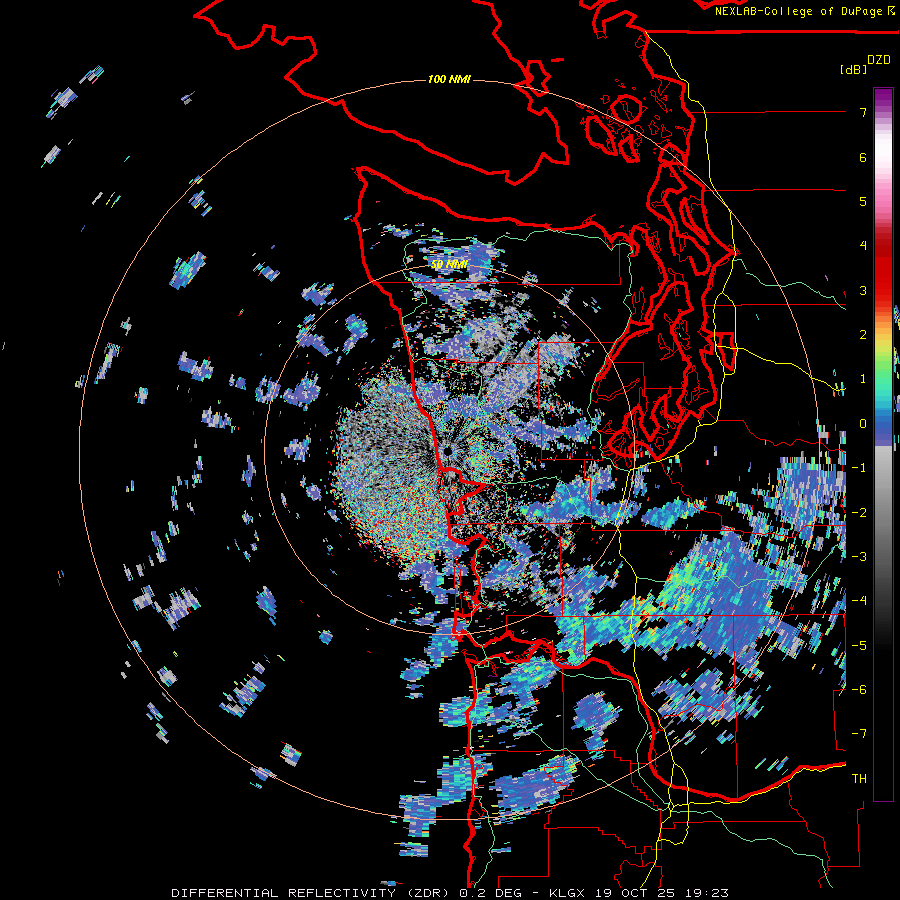
Task: Click the [dB] unit label
Action: [854, 69]
